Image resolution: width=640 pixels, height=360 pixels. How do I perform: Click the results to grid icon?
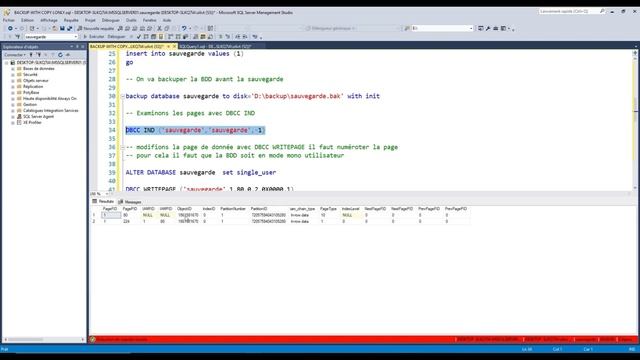[x=203, y=37]
